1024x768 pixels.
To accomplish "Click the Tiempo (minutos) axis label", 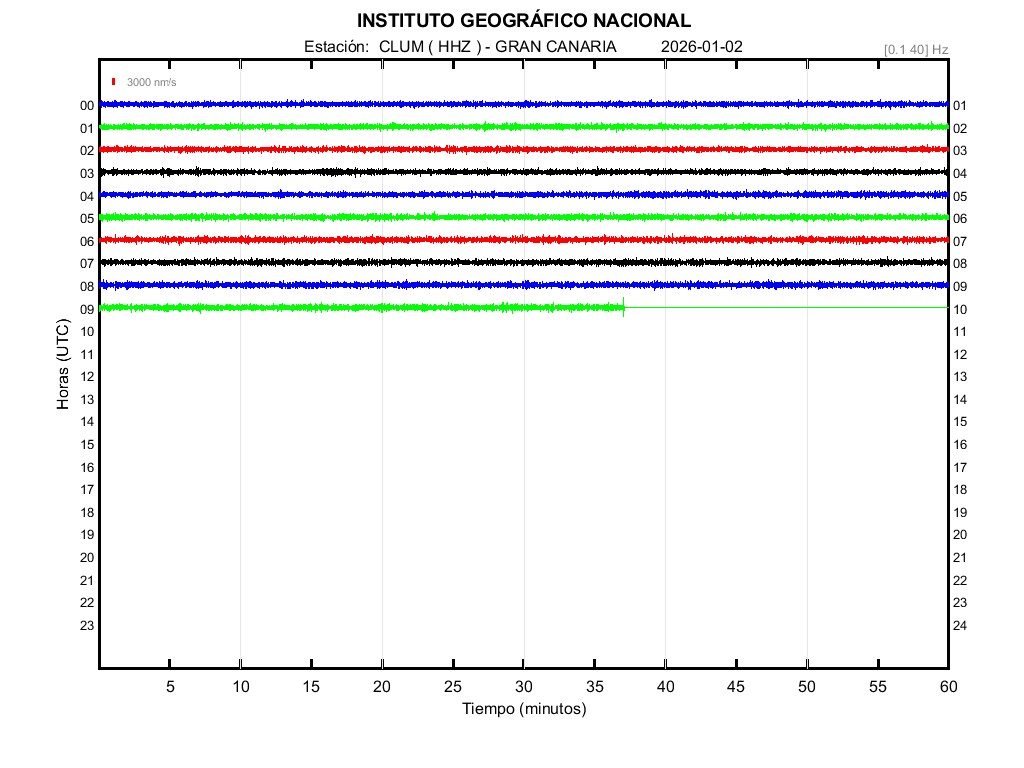I will pyautogui.click(x=523, y=709).
